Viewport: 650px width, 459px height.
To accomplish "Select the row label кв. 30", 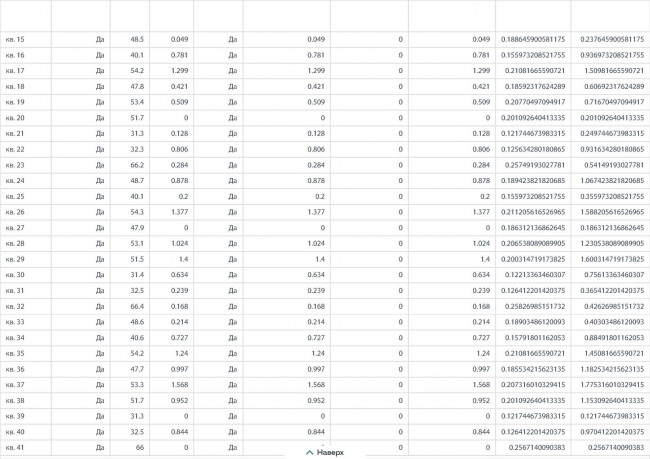I will [15, 275].
